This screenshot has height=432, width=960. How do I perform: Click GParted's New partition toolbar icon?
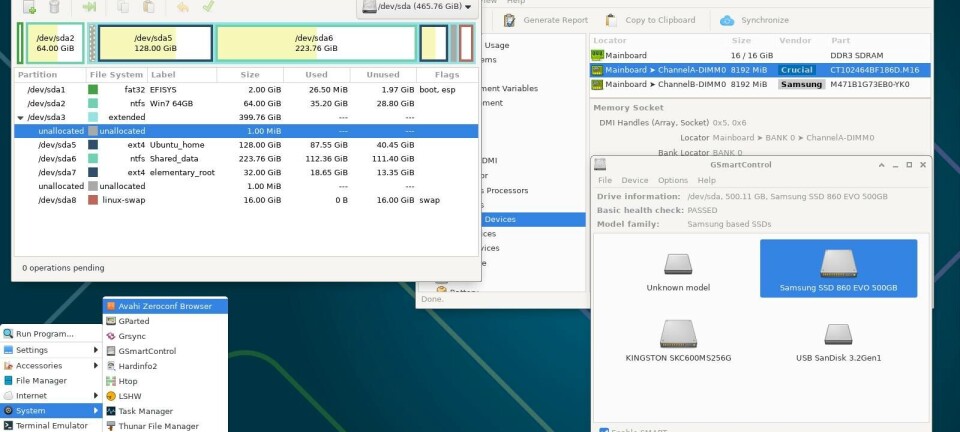point(29,7)
